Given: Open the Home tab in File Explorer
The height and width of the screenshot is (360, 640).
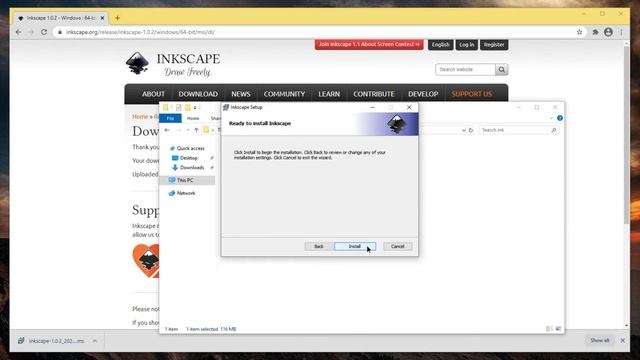Looking at the screenshot, I should click(x=193, y=118).
